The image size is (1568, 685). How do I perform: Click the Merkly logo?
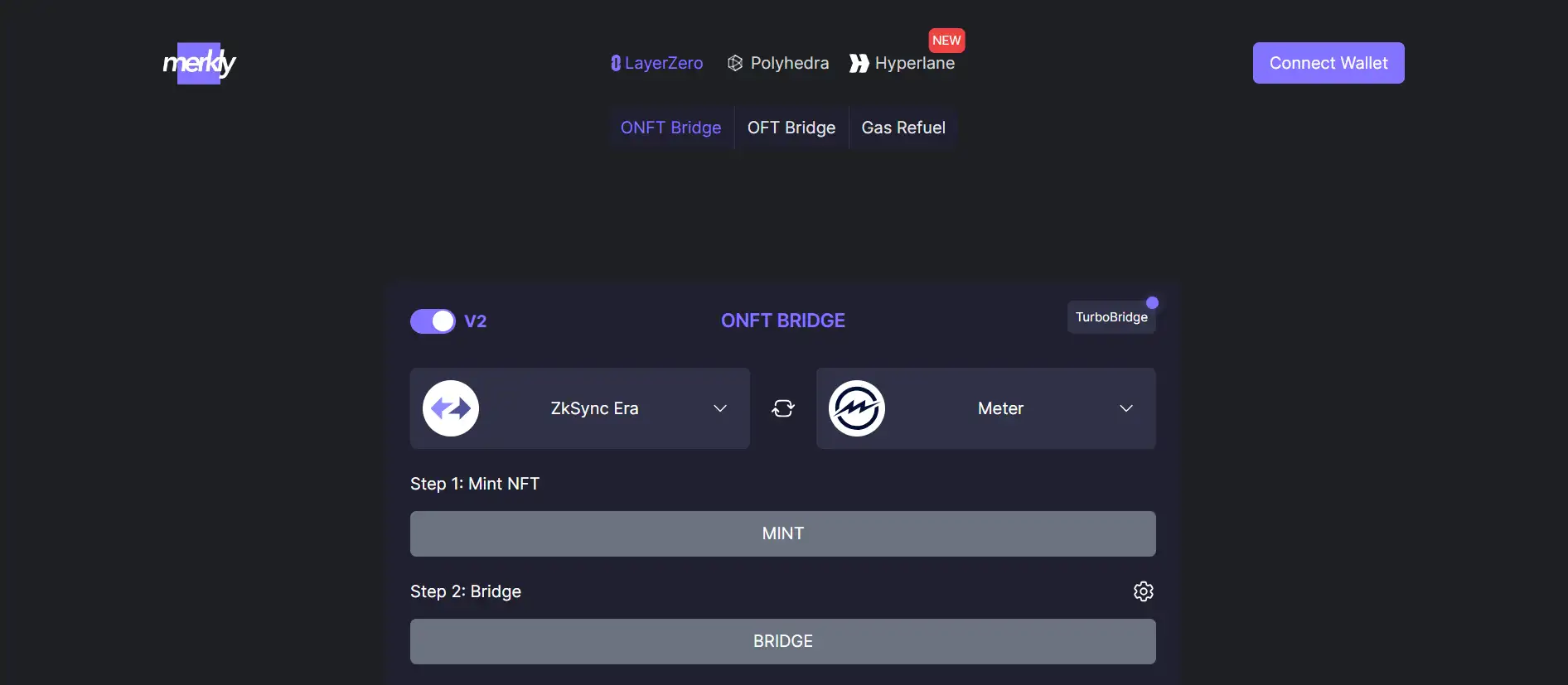coord(199,63)
